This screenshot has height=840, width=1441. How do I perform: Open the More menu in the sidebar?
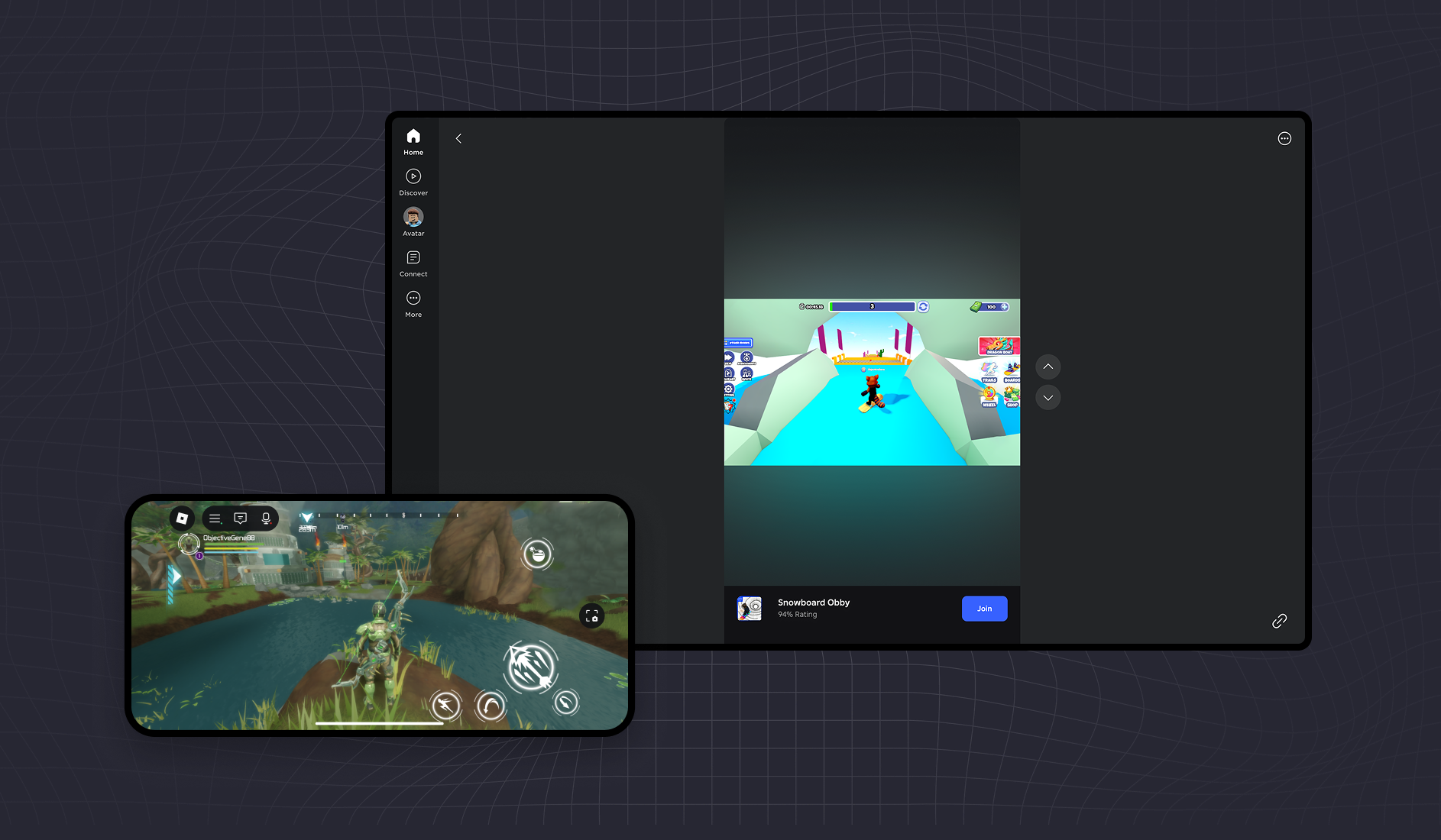[413, 303]
